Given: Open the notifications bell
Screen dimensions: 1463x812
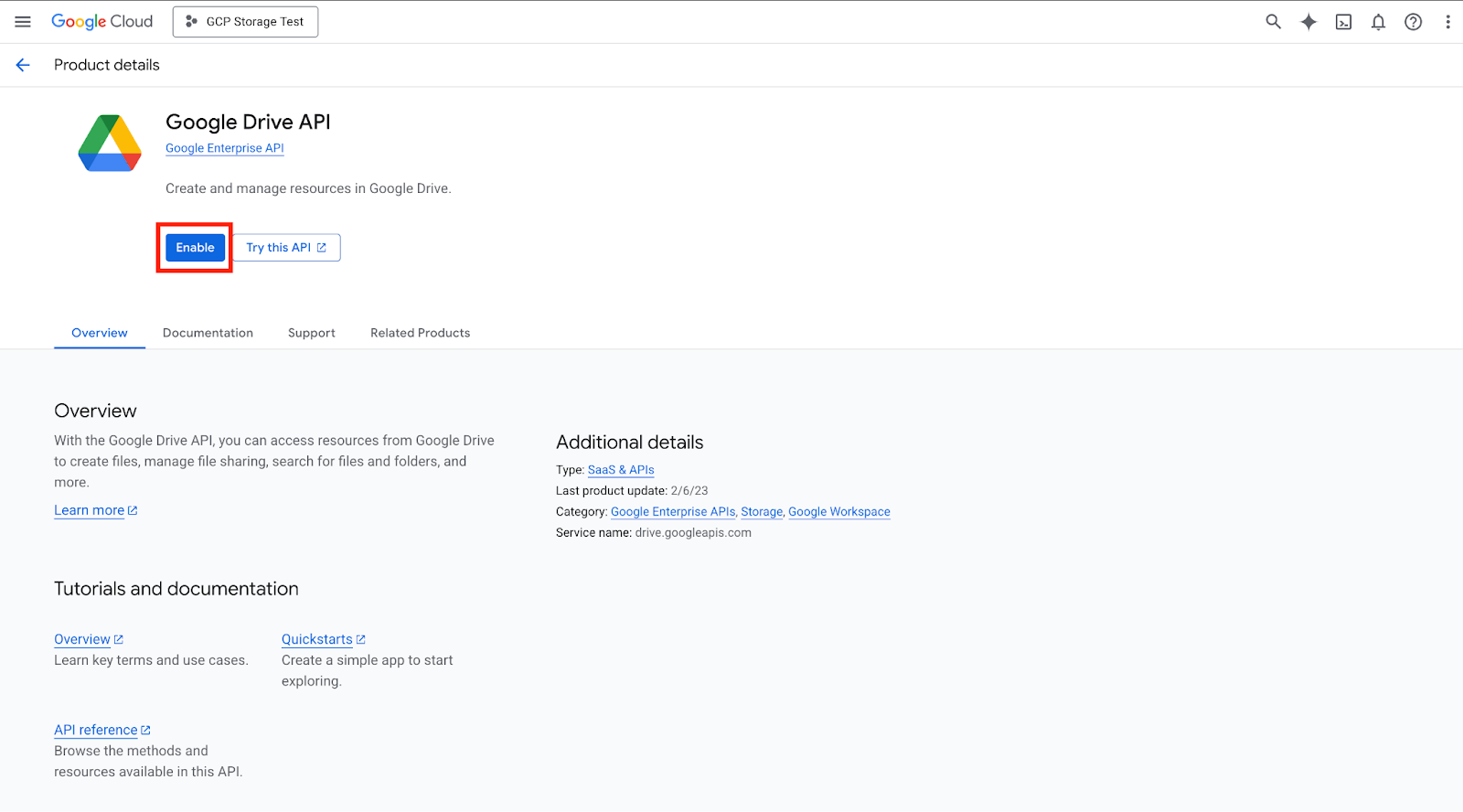Looking at the screenshot, I should pos(1378,22).
